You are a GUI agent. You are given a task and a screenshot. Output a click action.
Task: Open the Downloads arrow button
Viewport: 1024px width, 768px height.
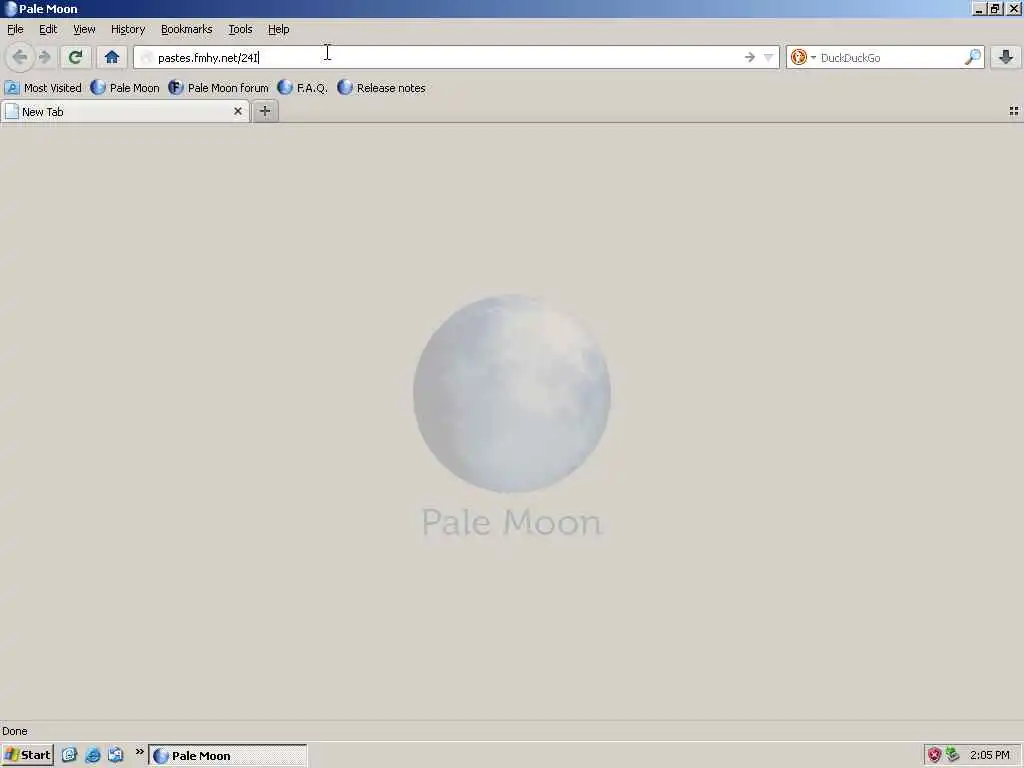pyautogui.click(x=1006, y=57)
